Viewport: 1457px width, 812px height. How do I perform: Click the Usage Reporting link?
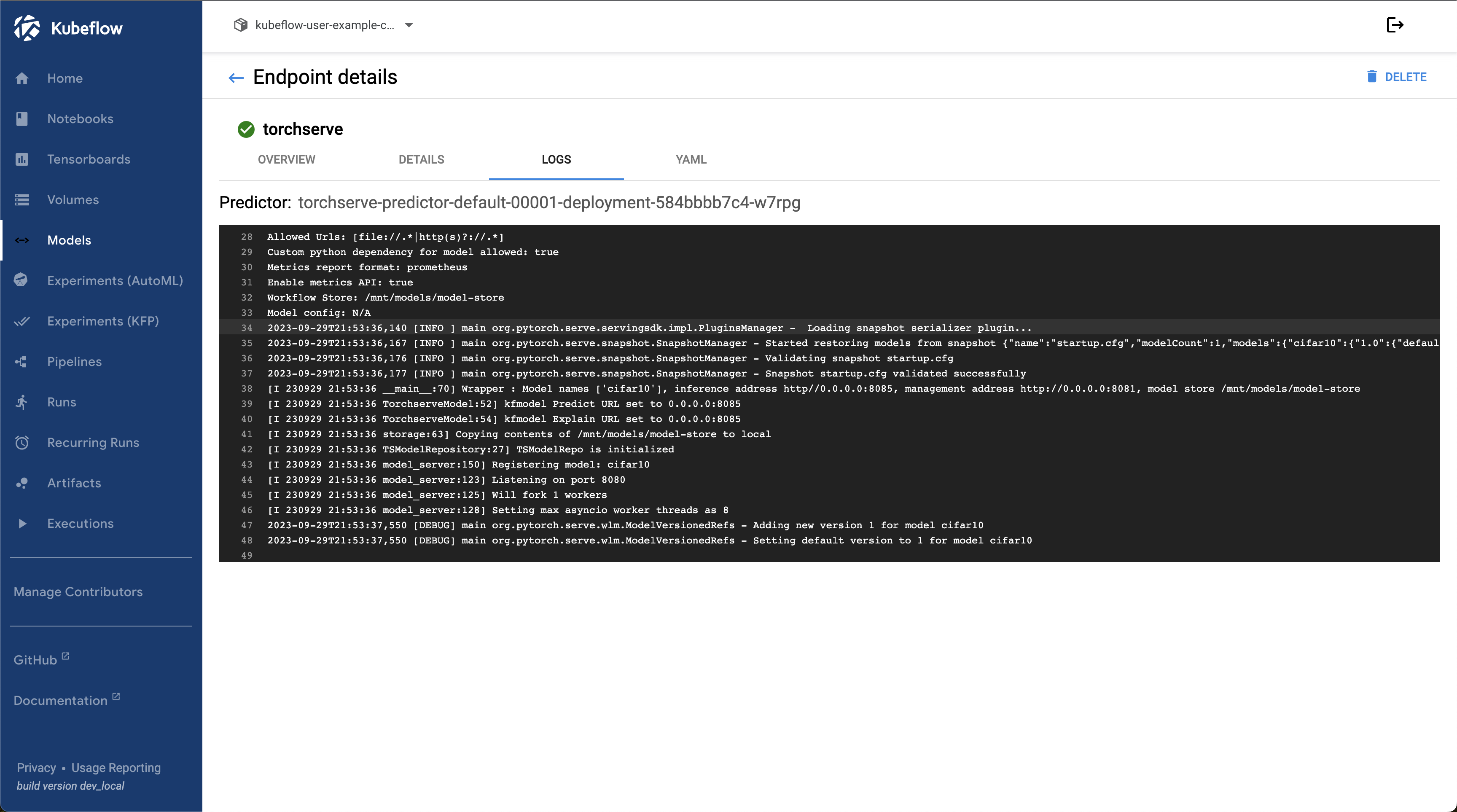[x=116, y=767]
